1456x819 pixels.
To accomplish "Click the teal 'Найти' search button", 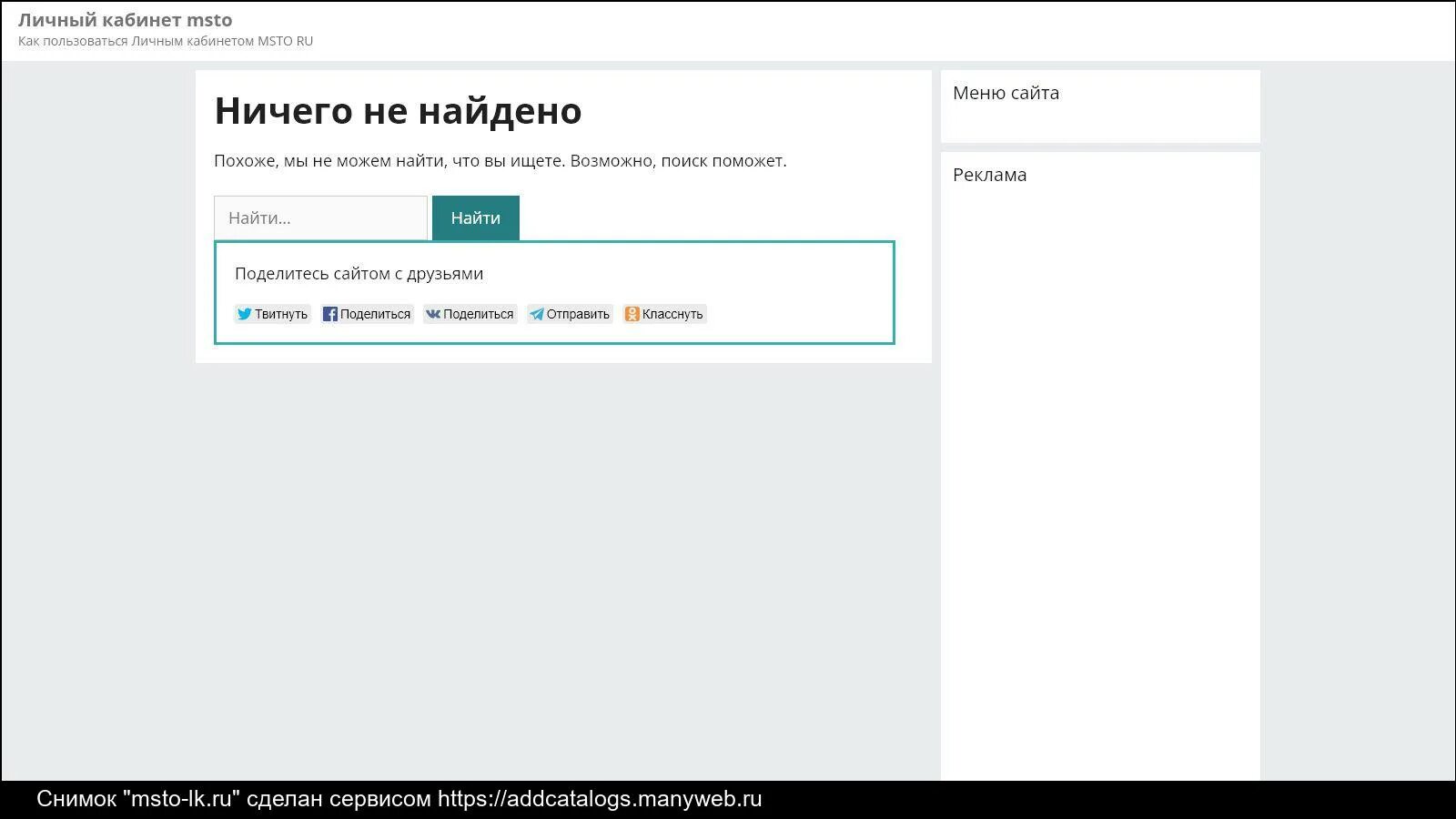I will 476,217.
